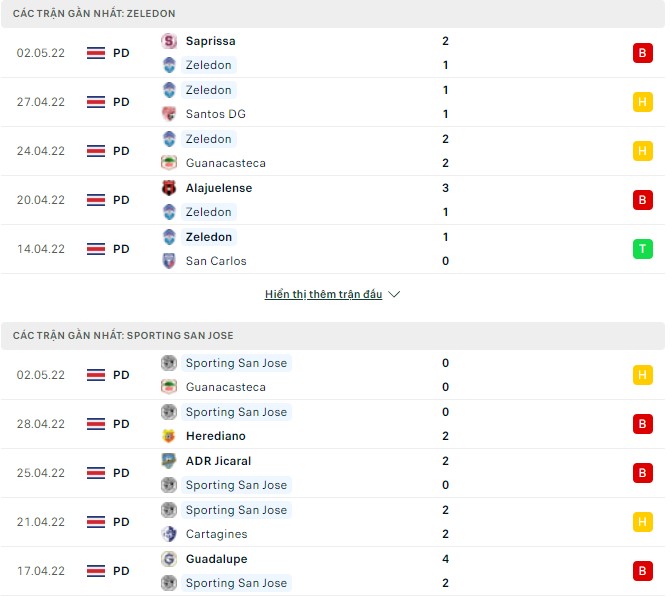670x597 pixels.
Task: Click the Costa Rica flag on 14.04.22 row
Action: click(x=97, y=249)
